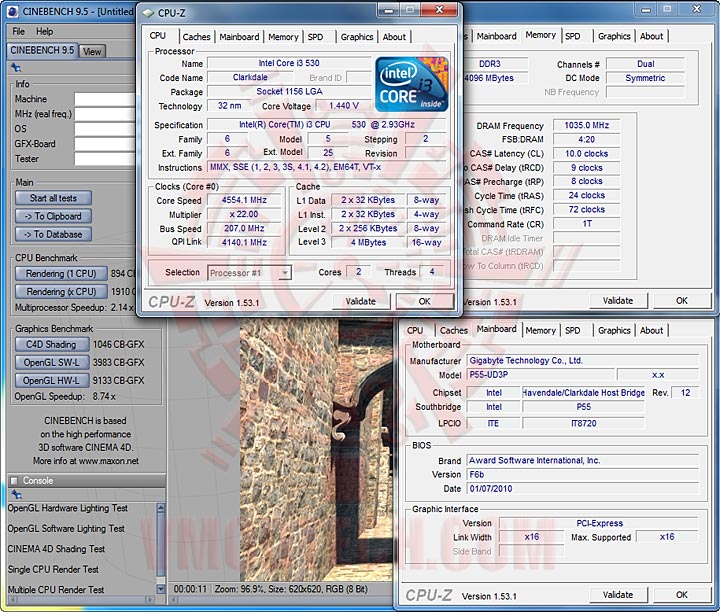Run the OpenGL SW-L benchmark
Screen dimensions: 720x612
[51, 362]
